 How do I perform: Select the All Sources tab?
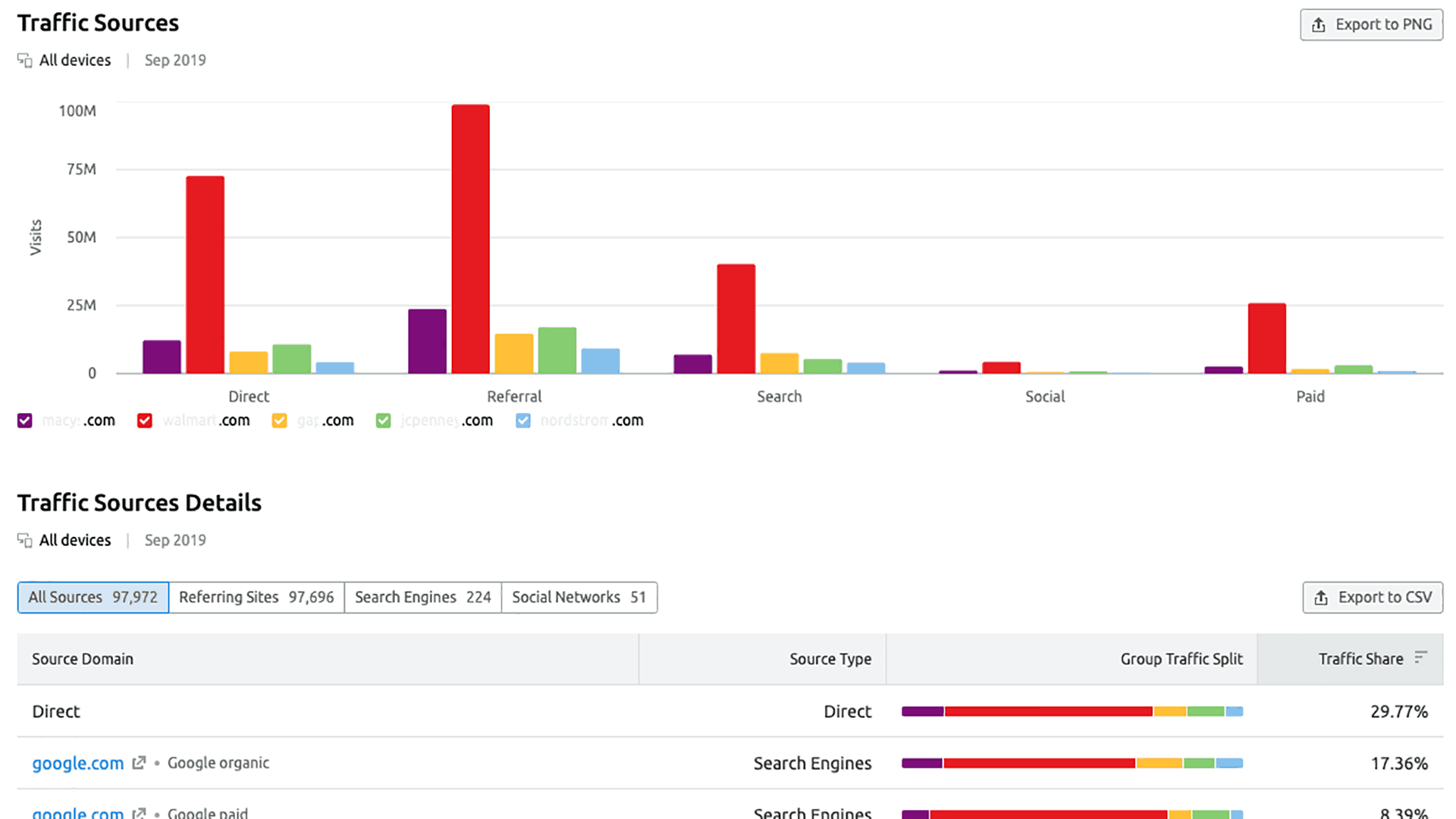pyautogui.click(x=93, y=598)
